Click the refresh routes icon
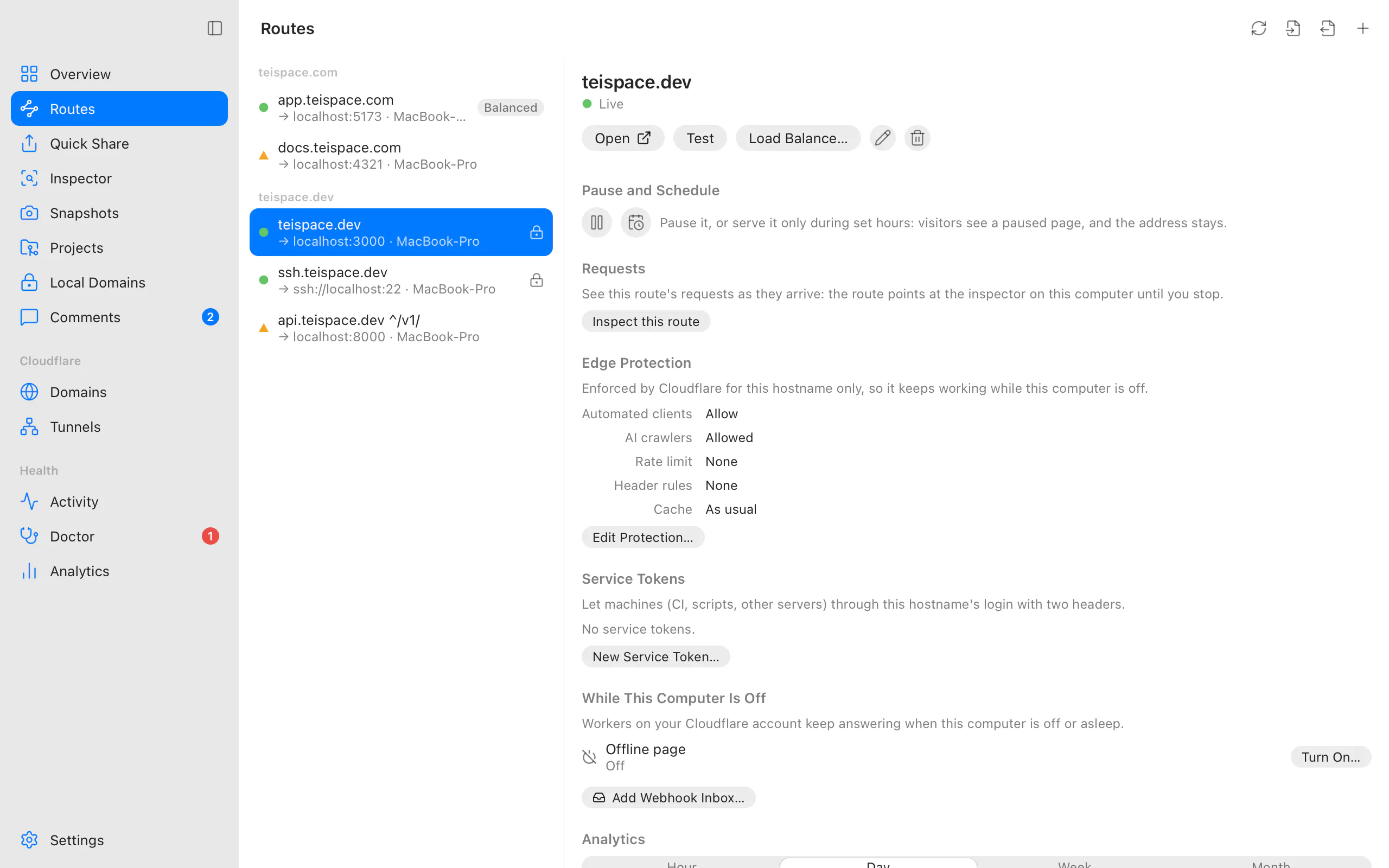Viewport: 1389px width, 868px height. [1258, 28]
